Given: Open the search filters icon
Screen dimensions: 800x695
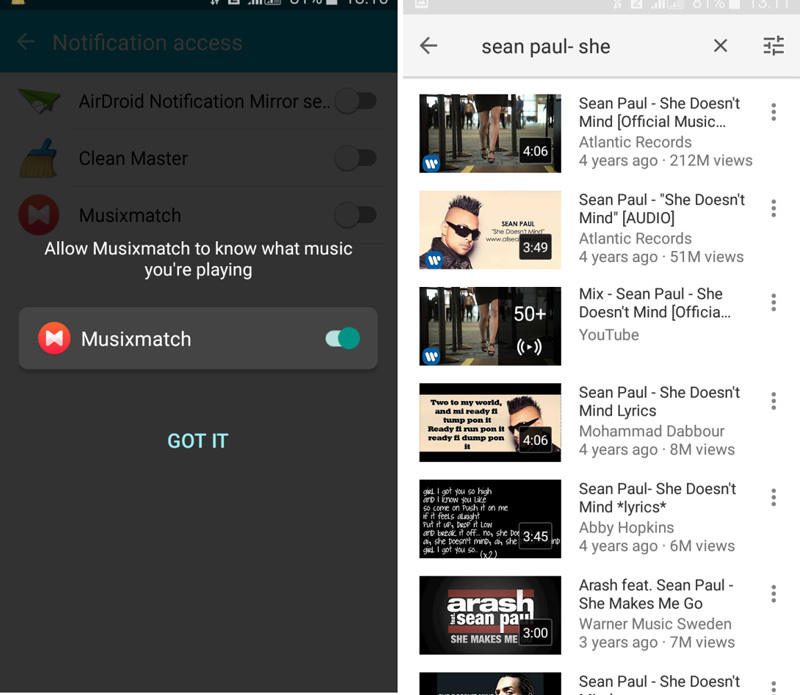Looking at the screenshot, I should 773,46.
